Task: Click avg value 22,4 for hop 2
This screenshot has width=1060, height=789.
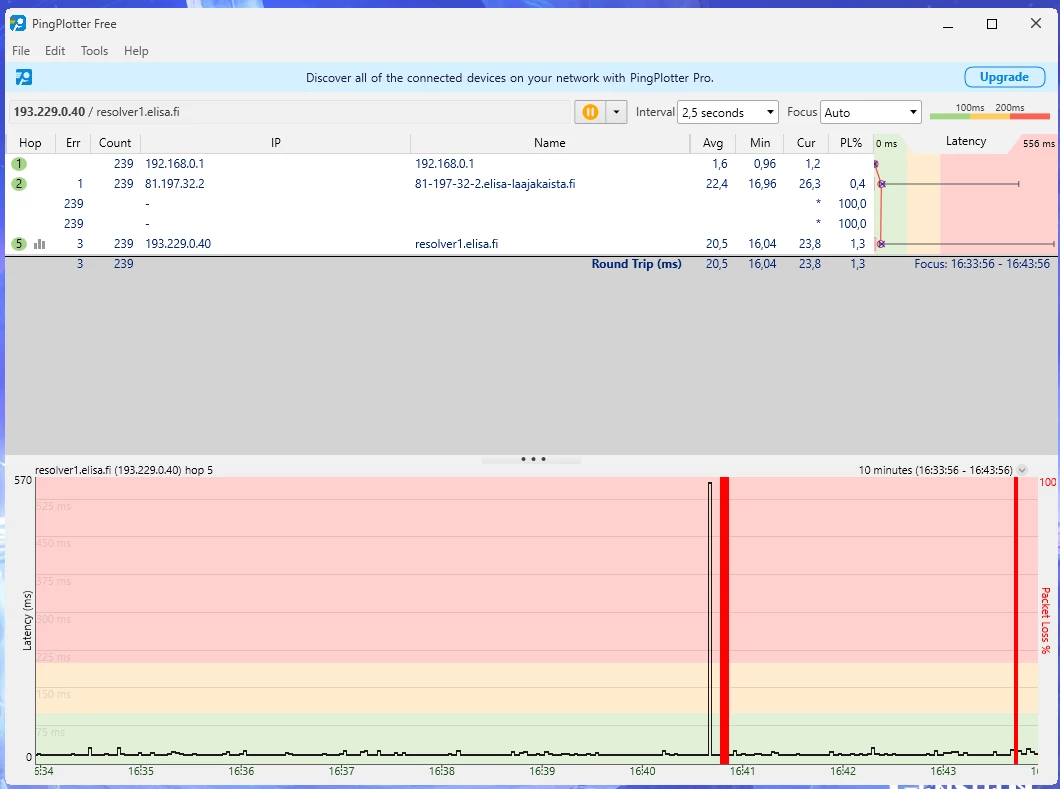Action: pyautogui.click(x=717, y=184)
